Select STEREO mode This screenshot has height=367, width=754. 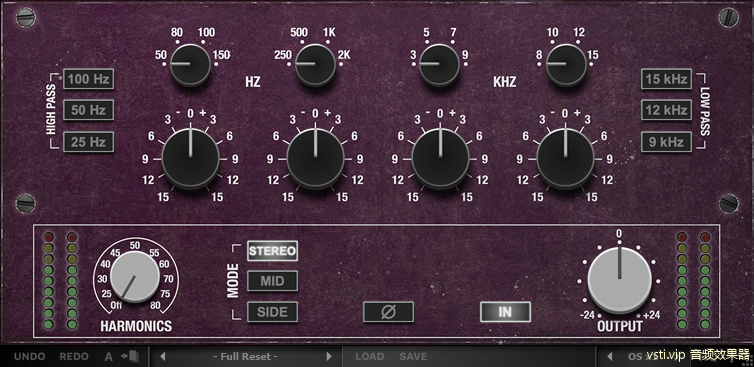tap(272, 251)
